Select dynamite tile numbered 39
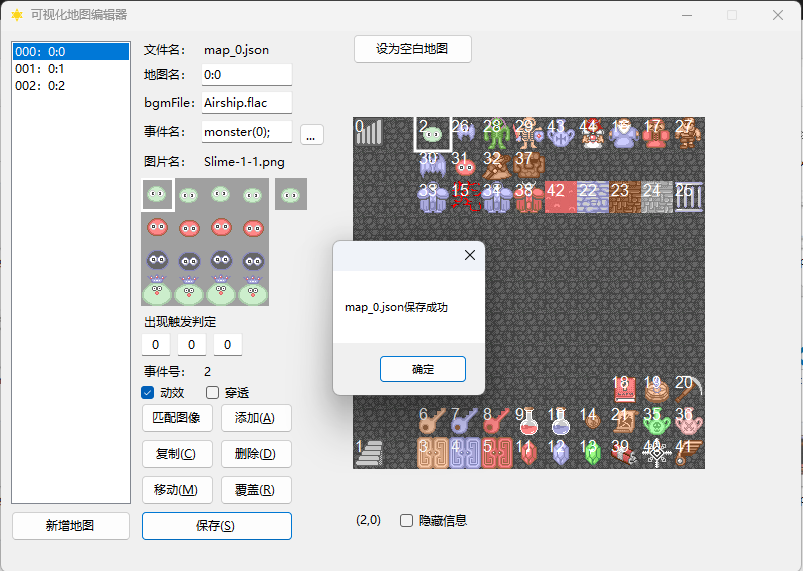The image size is (803, 571). tap(625, 453)
